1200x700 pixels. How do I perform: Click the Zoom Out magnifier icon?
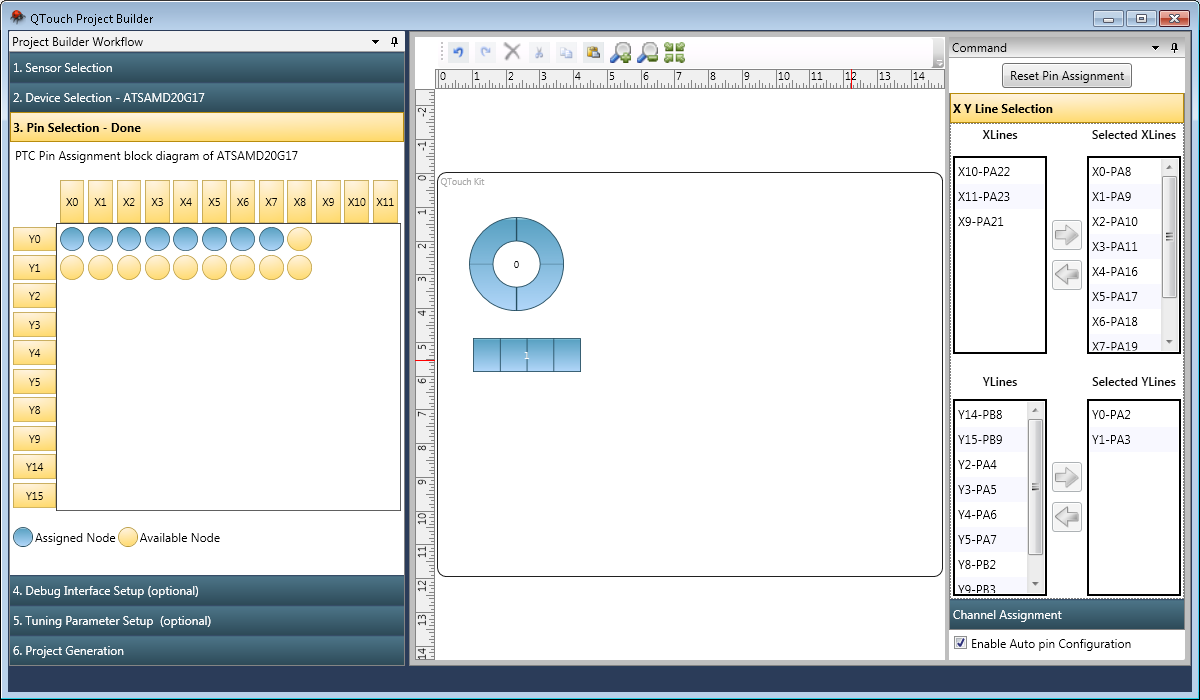648,52
